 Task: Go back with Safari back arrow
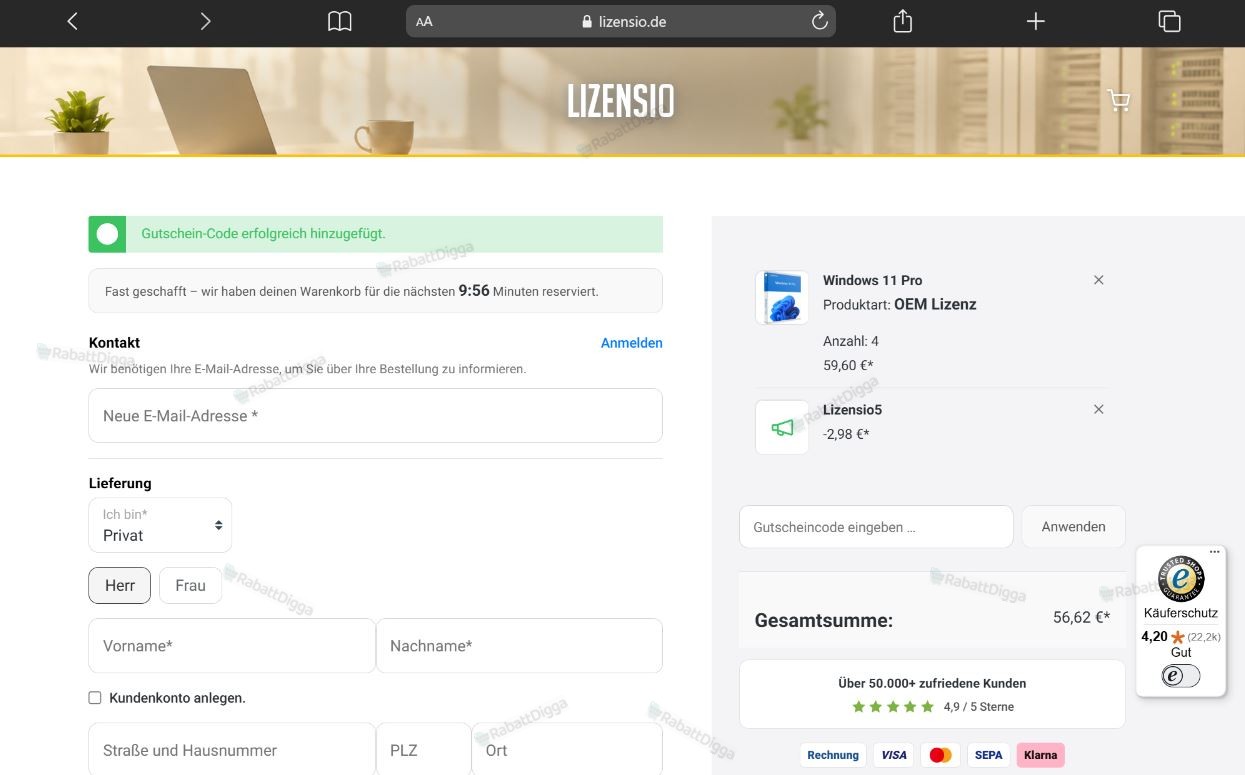point(72,21)
